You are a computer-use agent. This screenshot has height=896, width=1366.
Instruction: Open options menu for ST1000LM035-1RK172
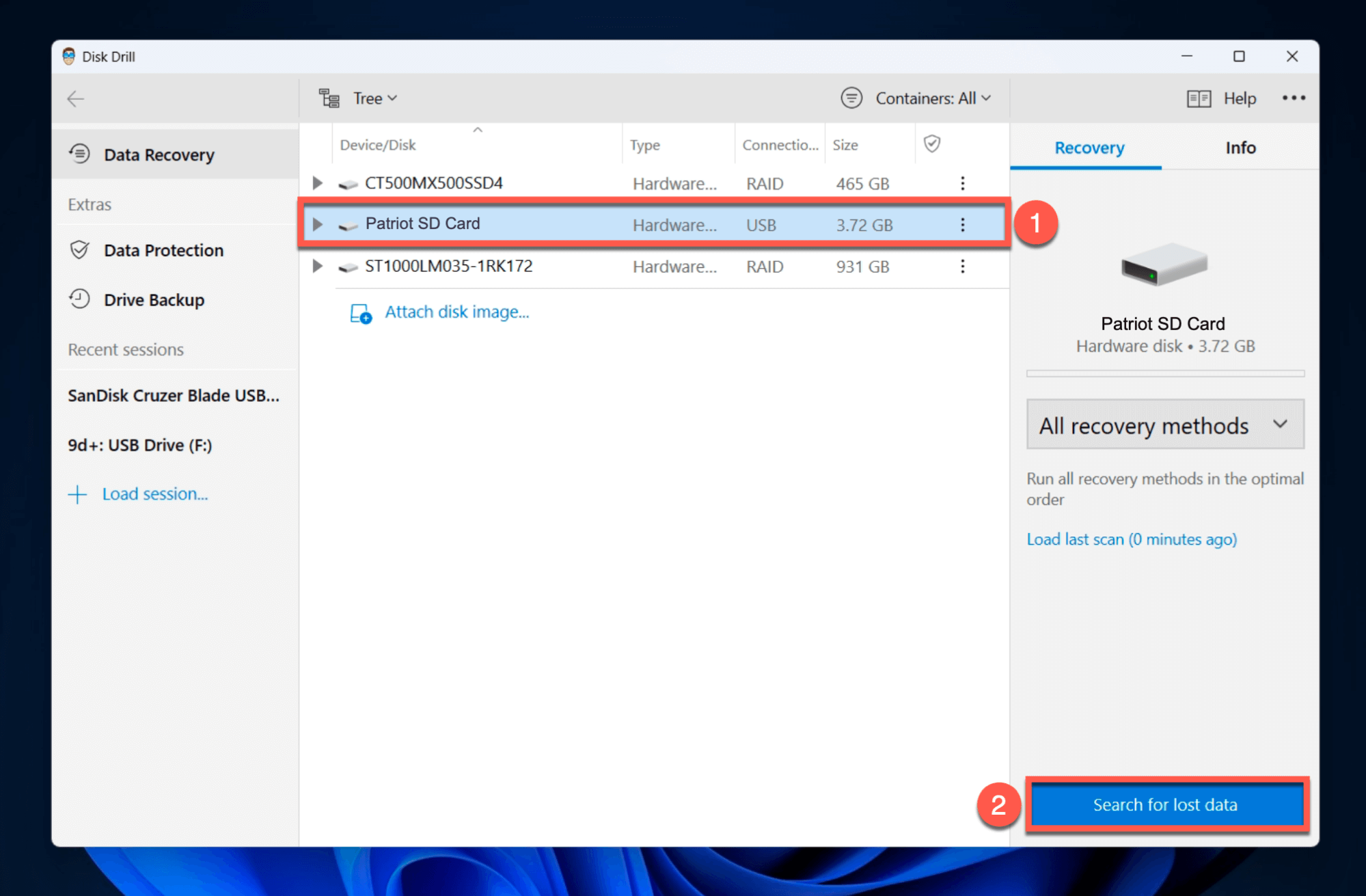[x=963, y=266]
